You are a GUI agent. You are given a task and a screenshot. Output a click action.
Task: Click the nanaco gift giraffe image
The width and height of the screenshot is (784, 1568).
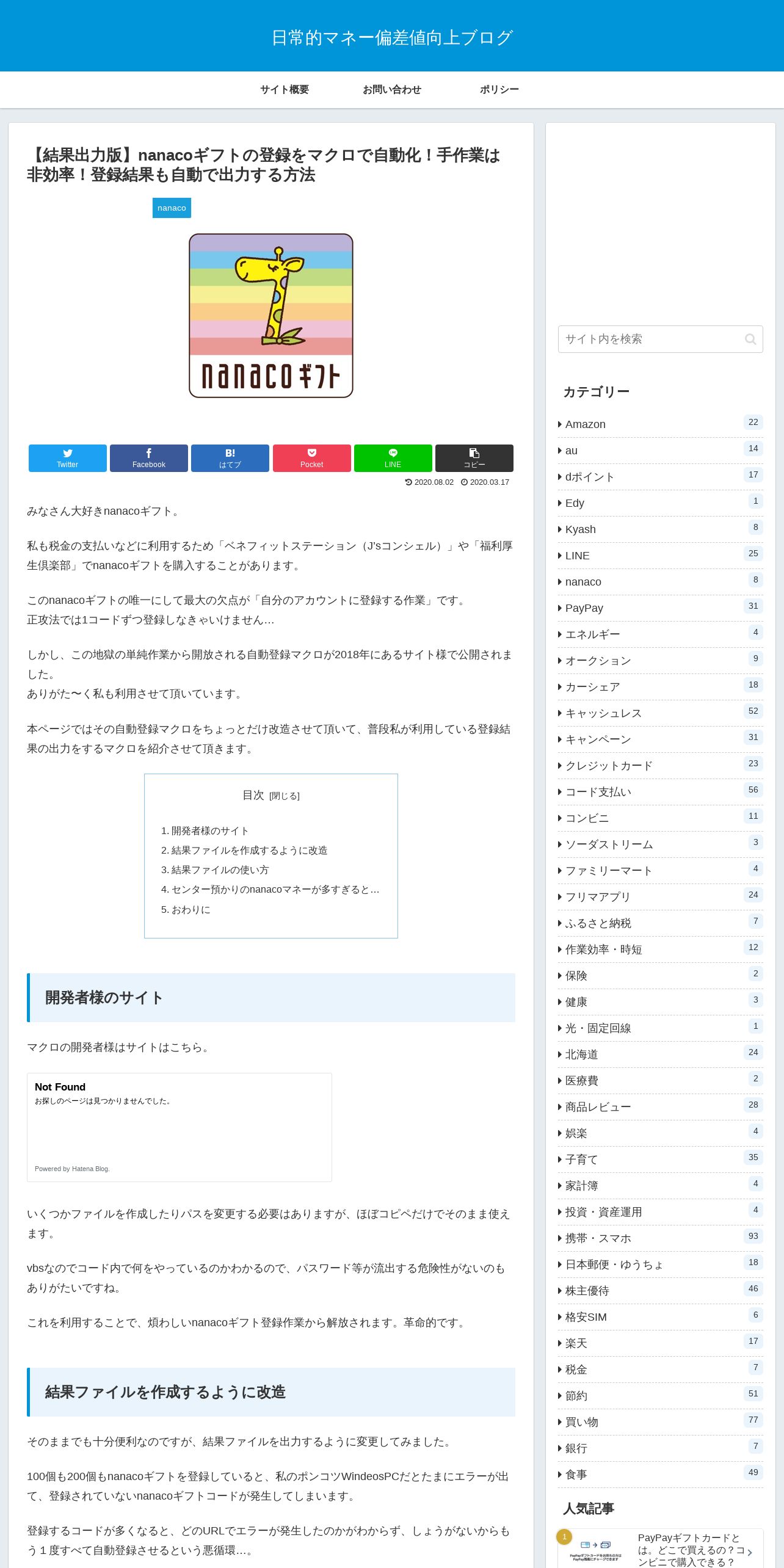[271, 316]
